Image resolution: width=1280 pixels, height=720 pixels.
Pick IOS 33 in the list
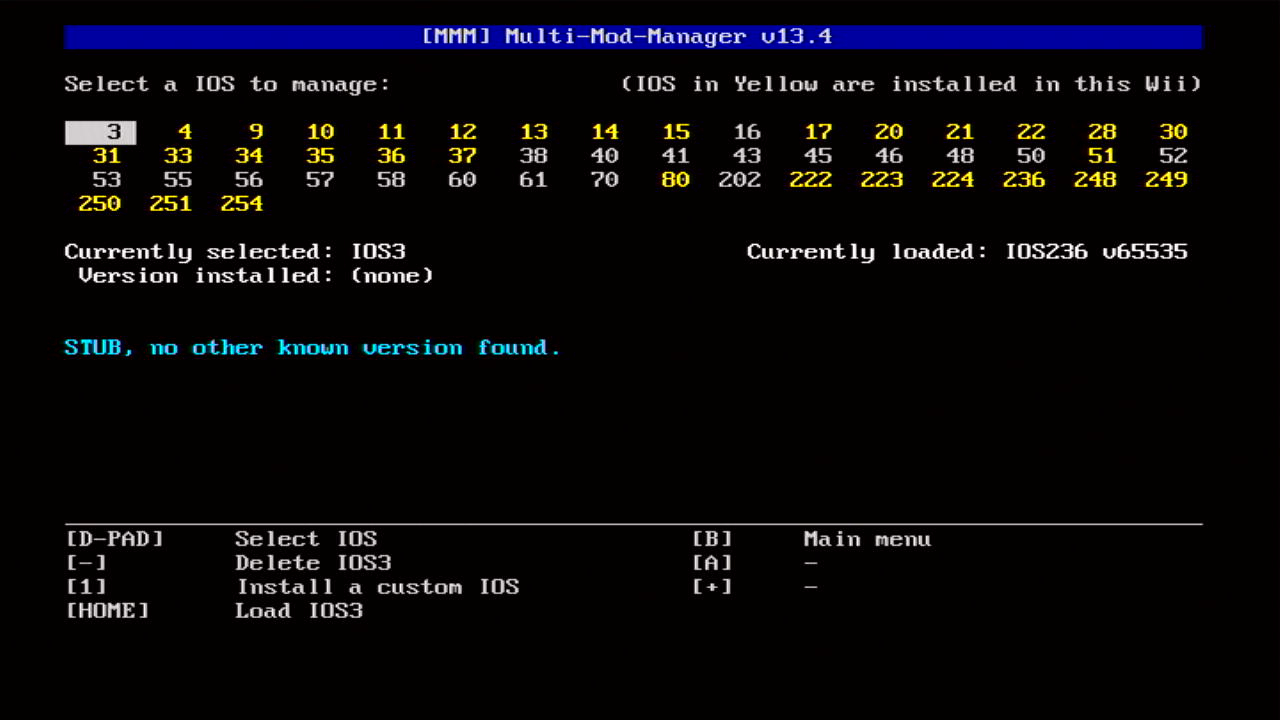(178, 156)
